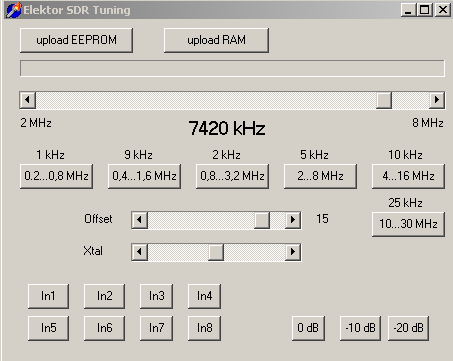Click the Xtal slider thumb
Image resolution: width=453 pixels, height=361 pixels.
point(216,252)
